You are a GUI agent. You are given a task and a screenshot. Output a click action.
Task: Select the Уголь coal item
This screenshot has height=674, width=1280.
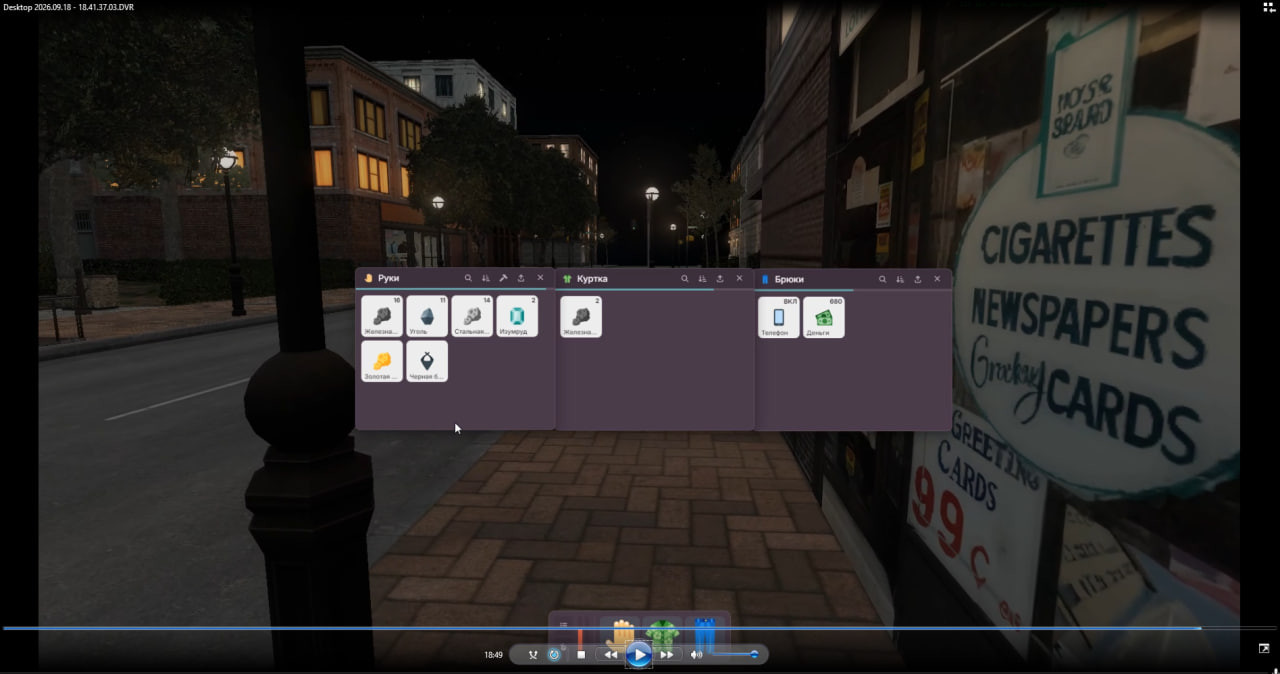coord(427,316)
